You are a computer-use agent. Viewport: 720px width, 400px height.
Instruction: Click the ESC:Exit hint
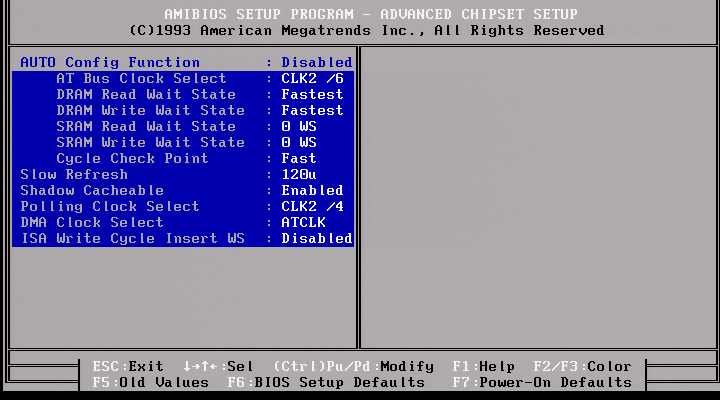(x=128, y=366)
